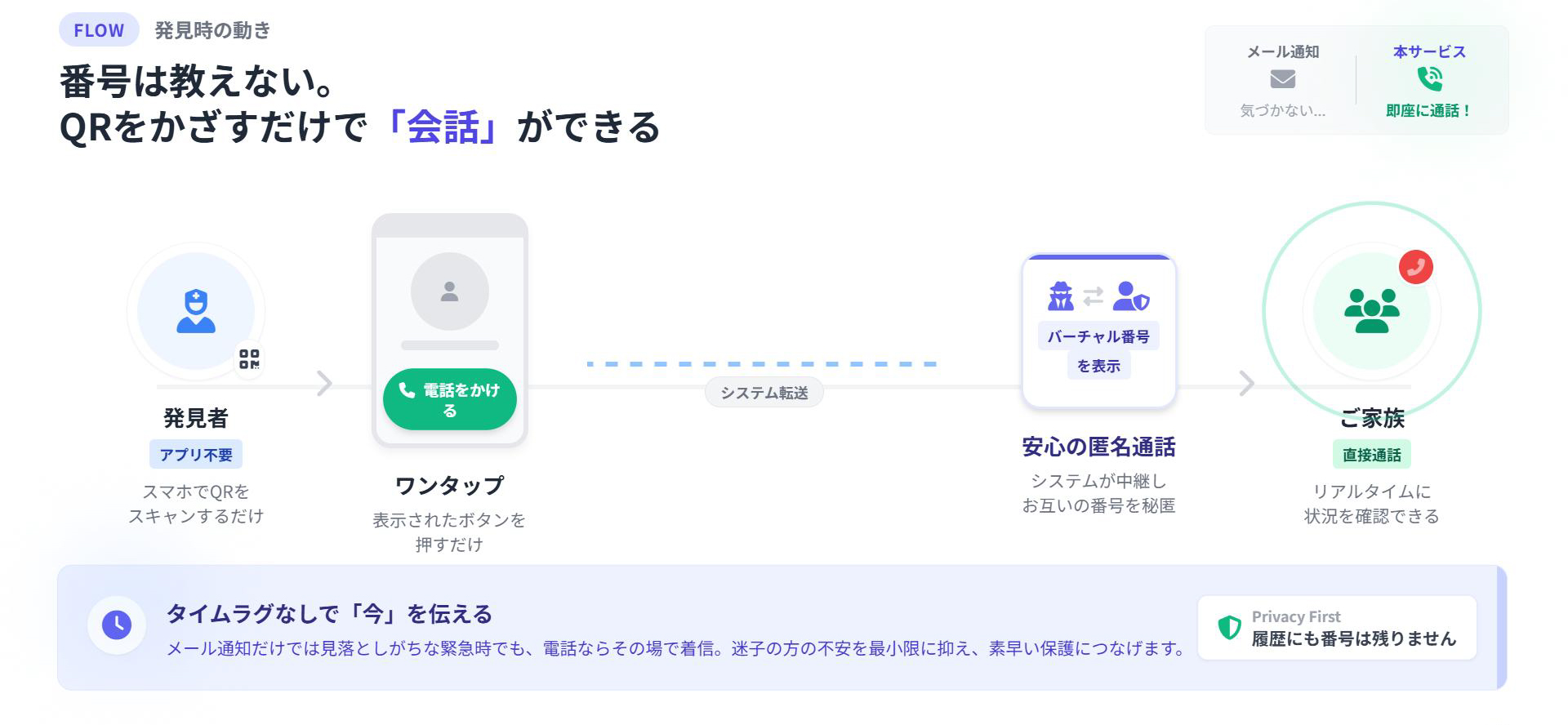
Task: Select the 直接通話 green tag
Action: (x=1371, y=455)
